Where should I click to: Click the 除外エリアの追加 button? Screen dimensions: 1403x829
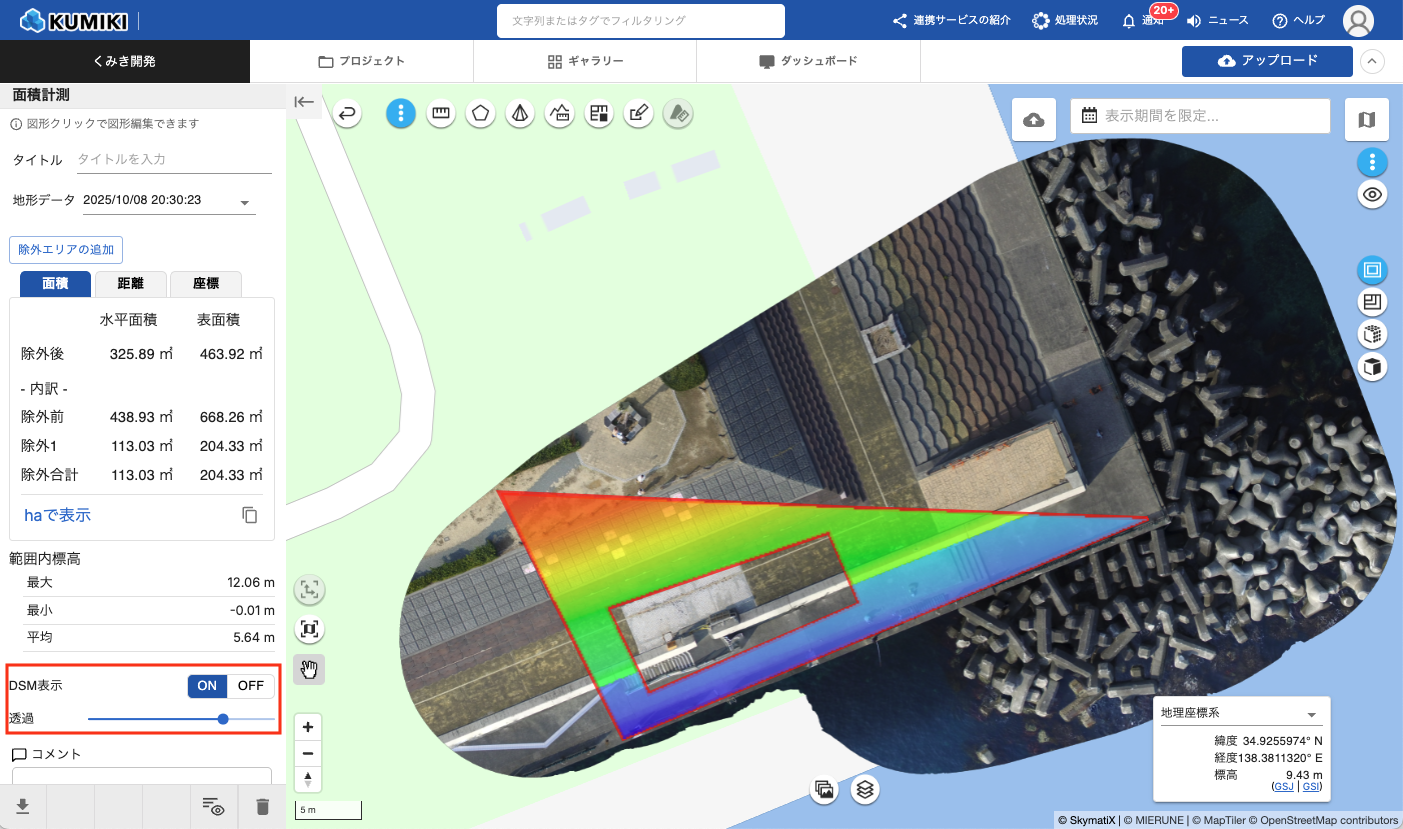click(66, 249)
